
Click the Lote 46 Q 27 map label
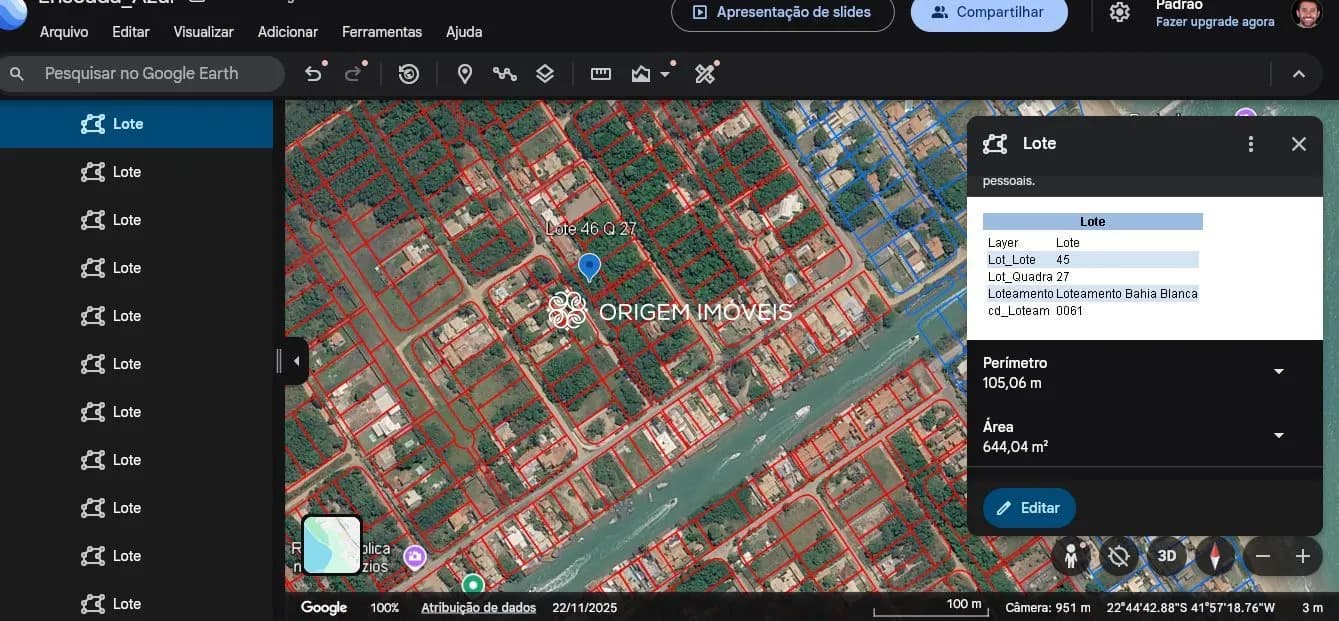tap(591, 229)
